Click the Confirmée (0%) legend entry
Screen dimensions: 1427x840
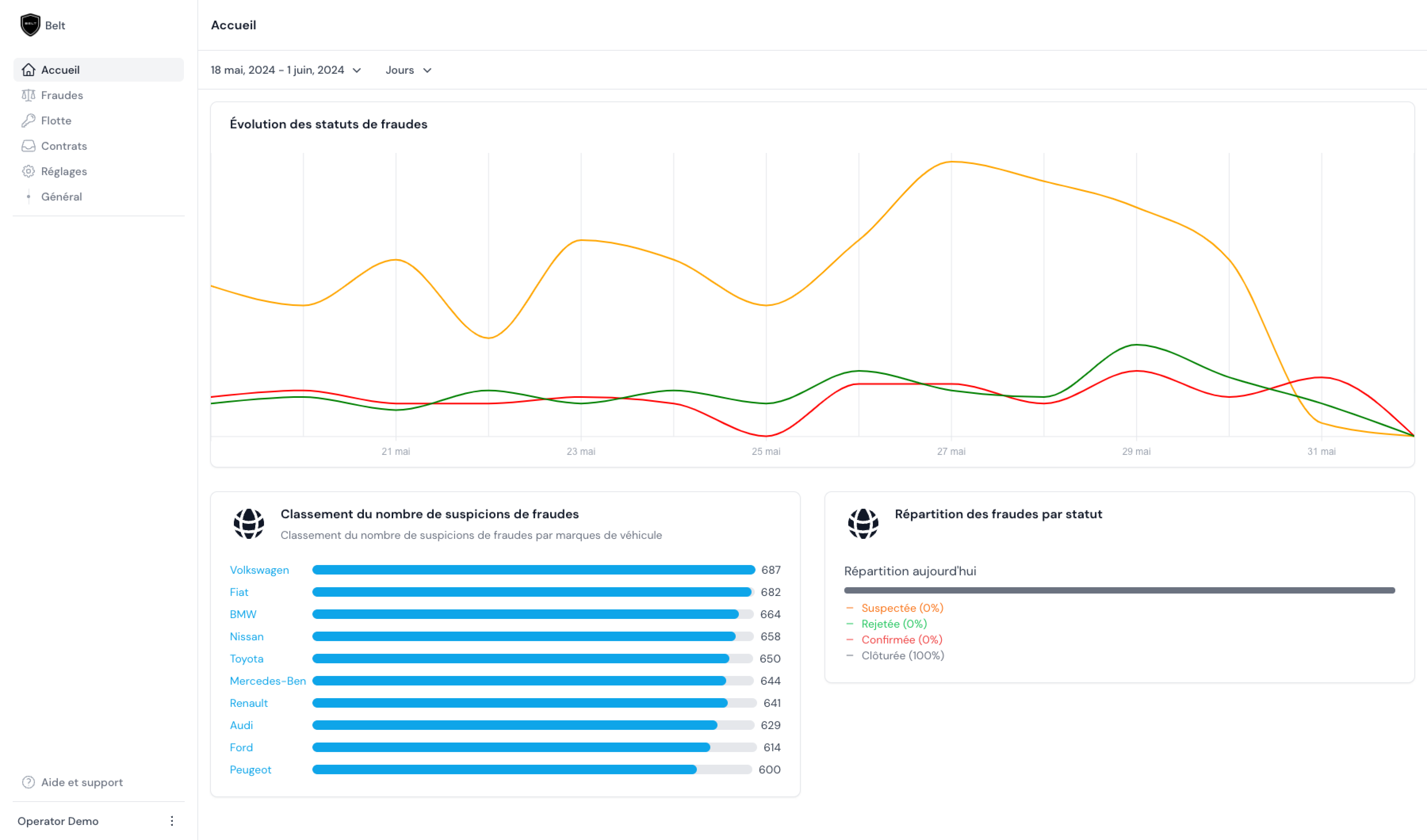coord(902,640)
